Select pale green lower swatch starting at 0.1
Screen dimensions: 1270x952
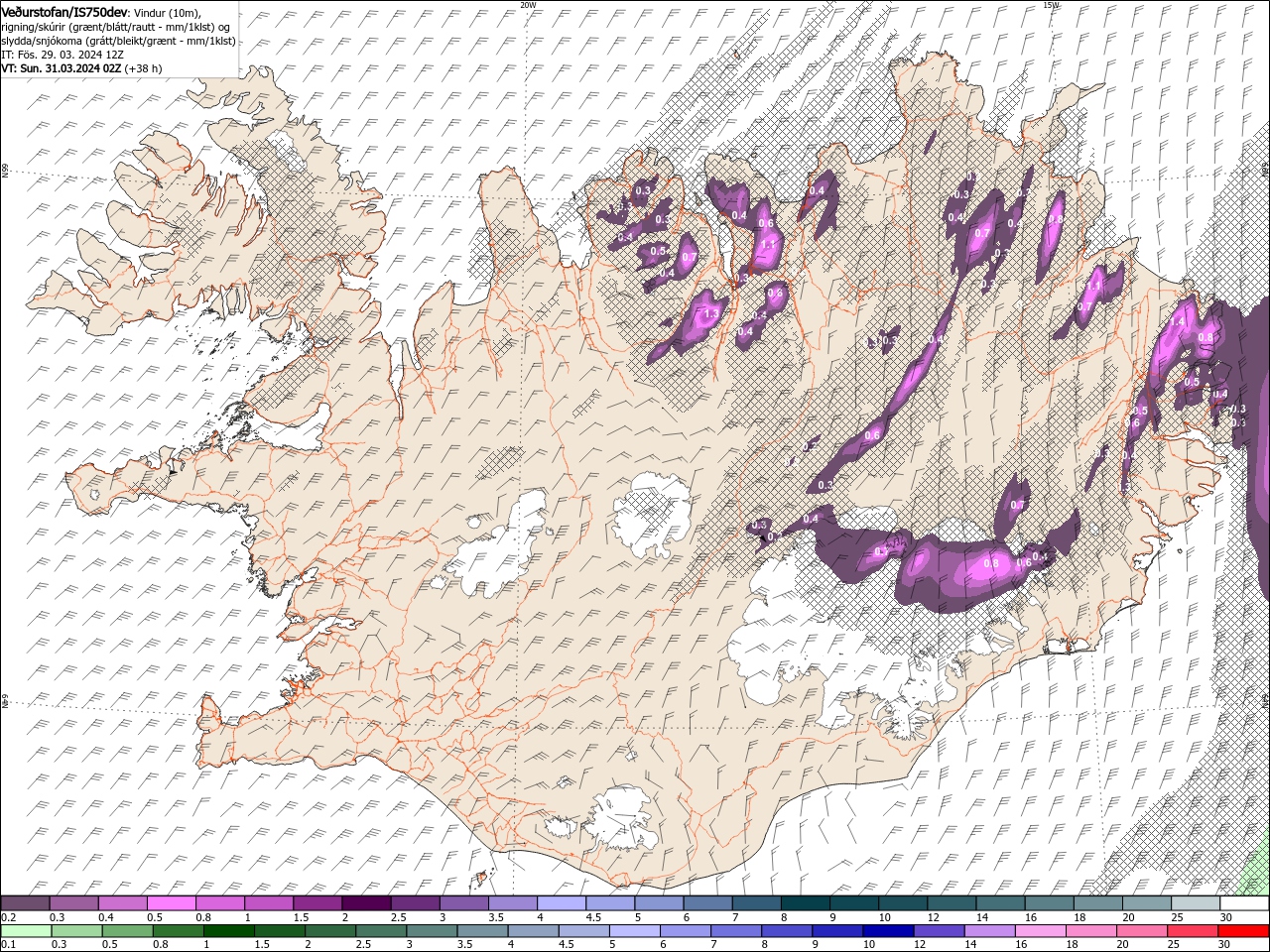point(26,931)
